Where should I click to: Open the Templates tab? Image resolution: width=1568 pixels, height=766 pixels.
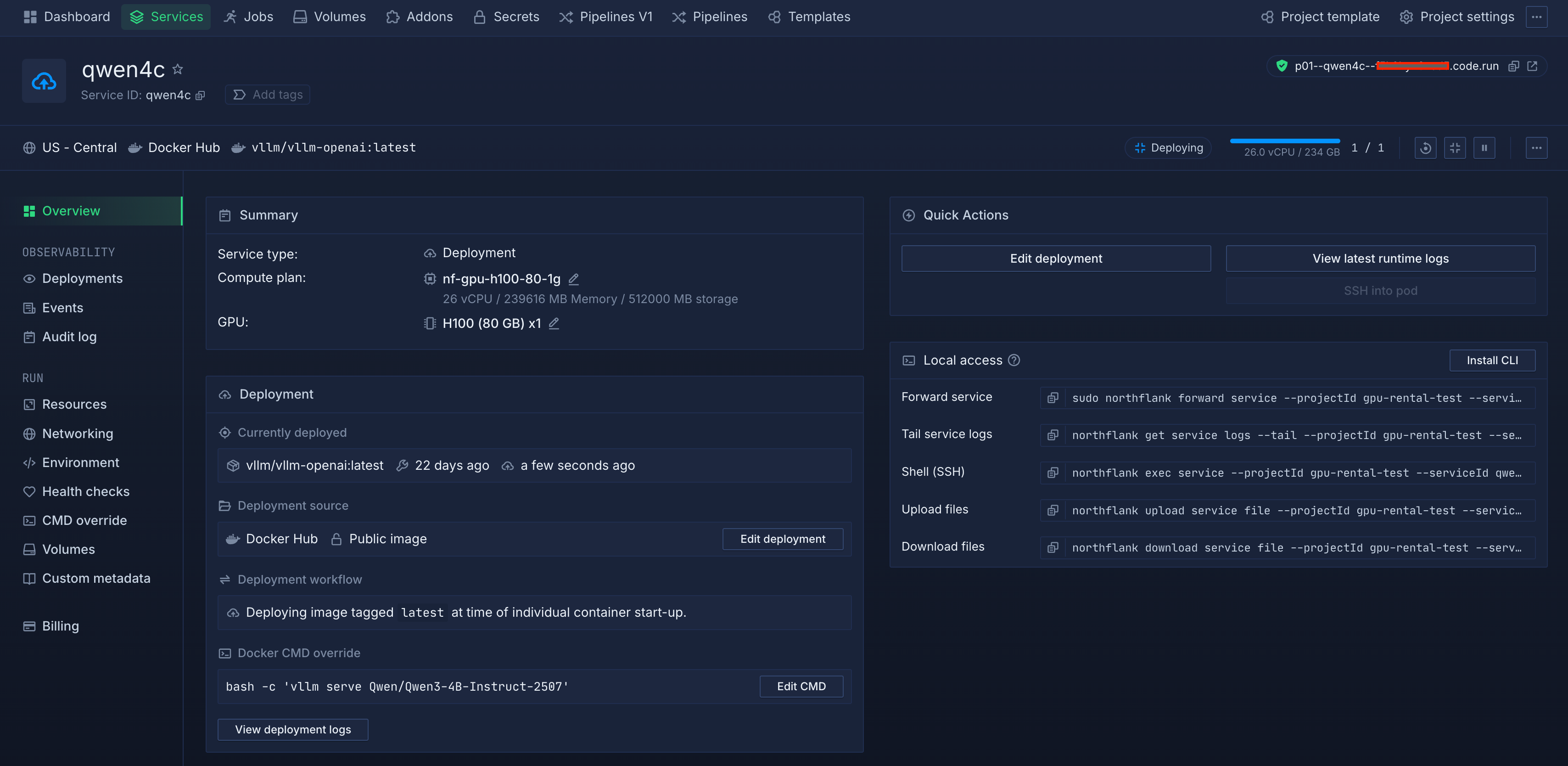(810, 17)
